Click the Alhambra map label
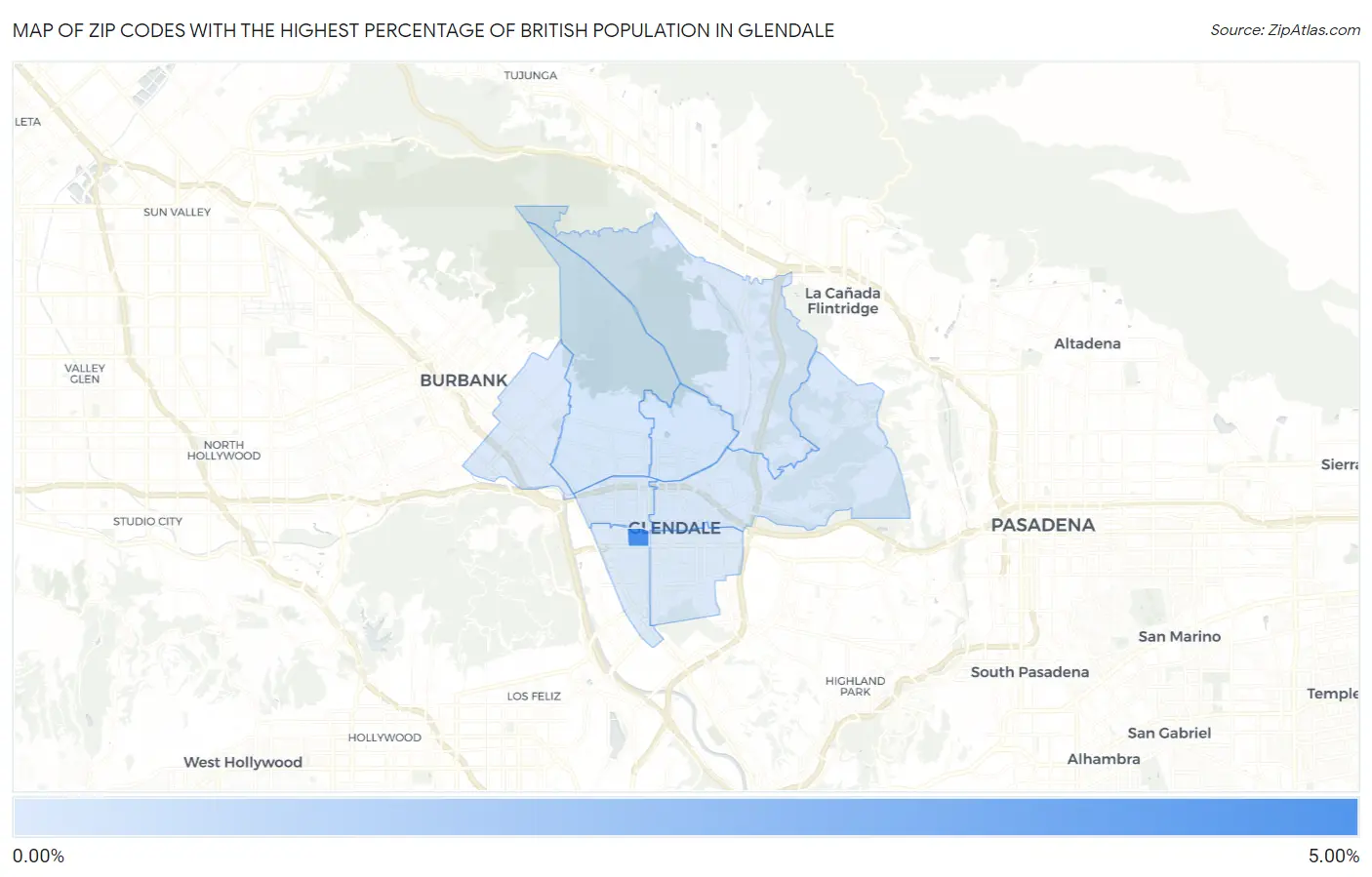1372x877 pixels. [x=1104, y=759]
